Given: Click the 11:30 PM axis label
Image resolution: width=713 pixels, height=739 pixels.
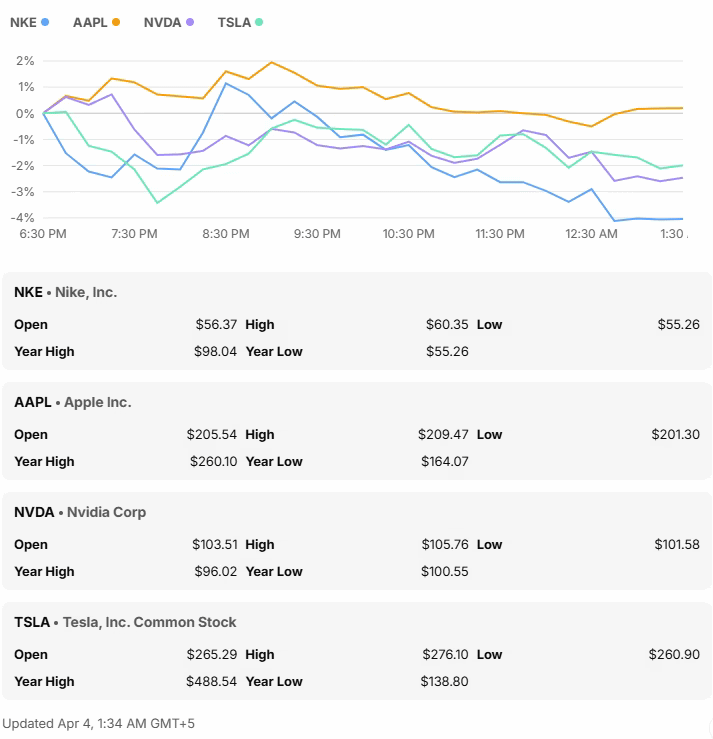Looking at the screenshot, I should click(500, 234).
